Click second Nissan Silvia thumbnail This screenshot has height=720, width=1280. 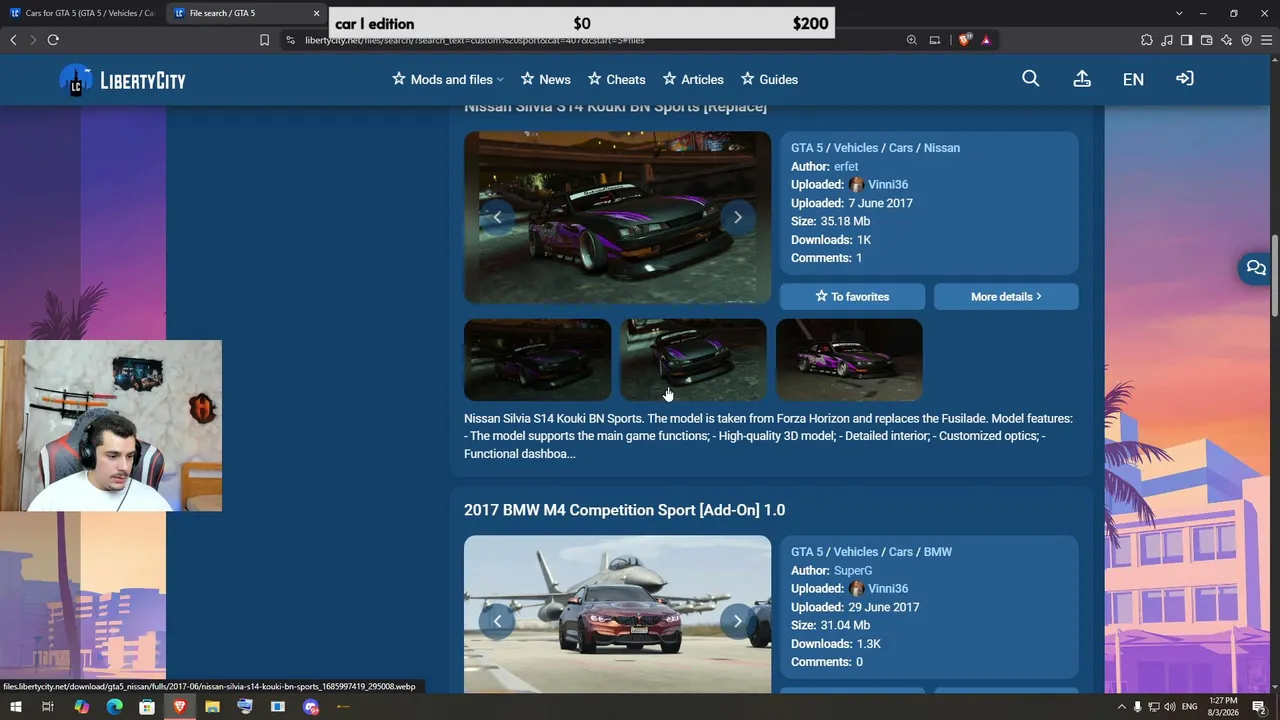(693, 360)
